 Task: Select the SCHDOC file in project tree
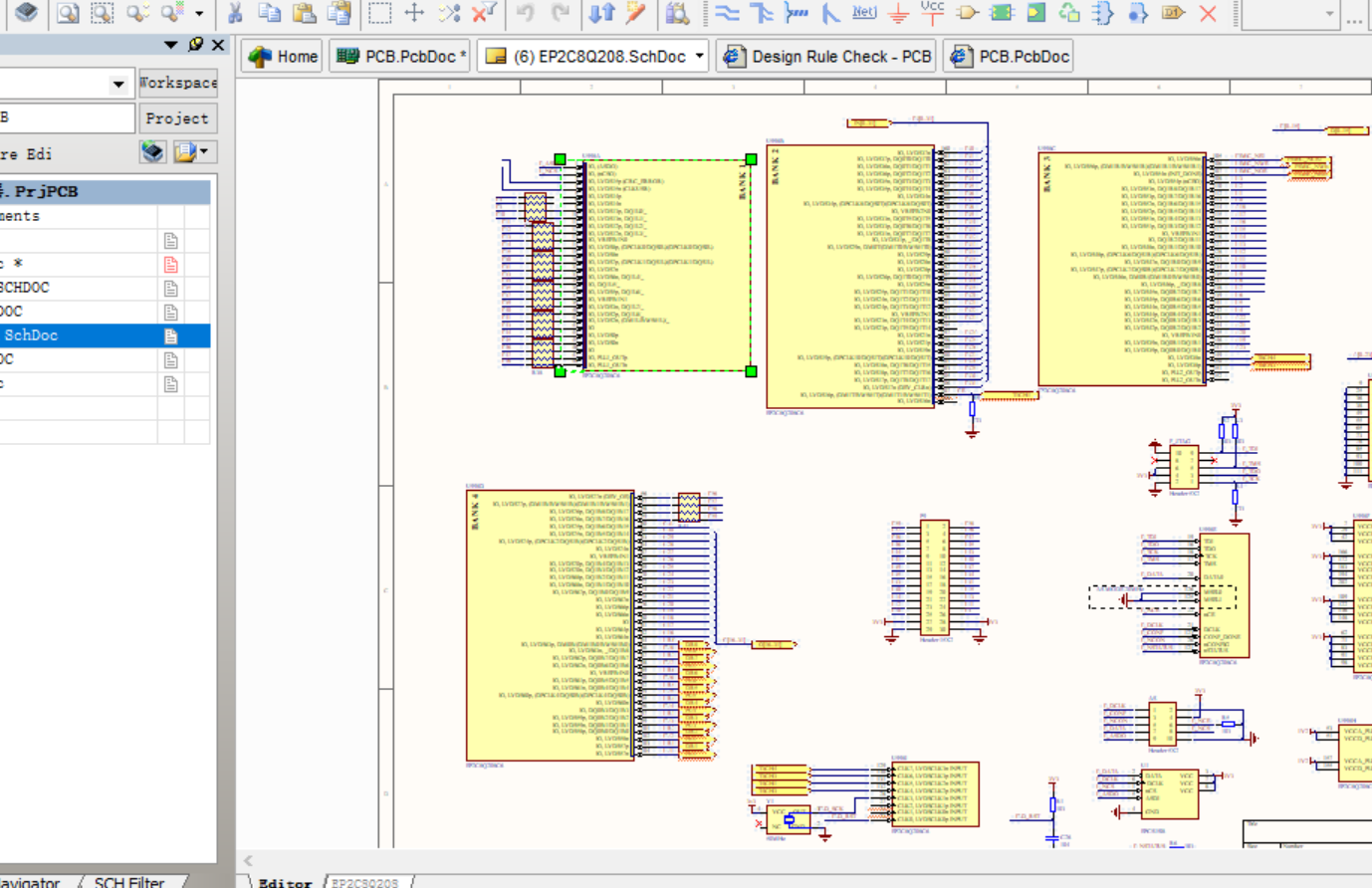[x=105, y=288]
